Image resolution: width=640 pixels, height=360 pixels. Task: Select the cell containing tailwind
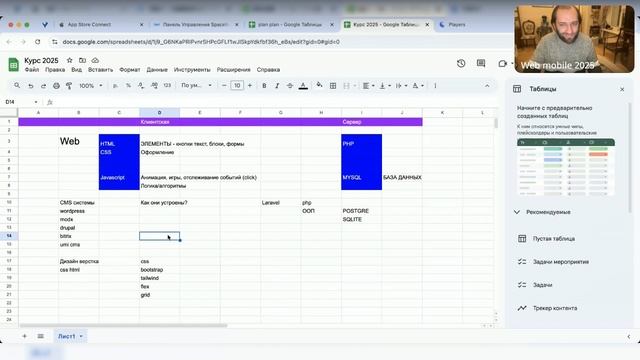tap(160, 278)
